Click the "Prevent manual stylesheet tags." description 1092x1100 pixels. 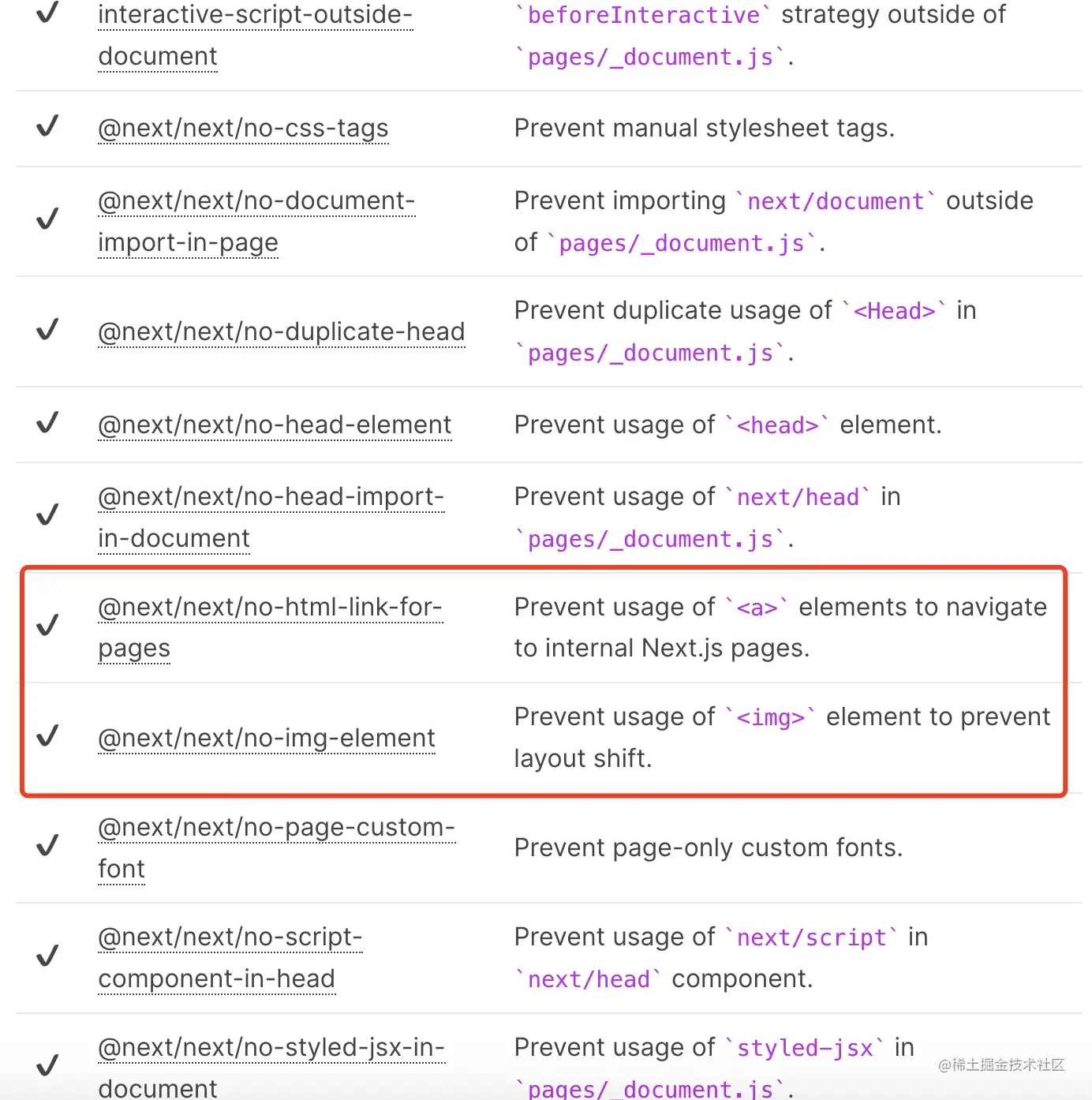[x=704, y=128]
